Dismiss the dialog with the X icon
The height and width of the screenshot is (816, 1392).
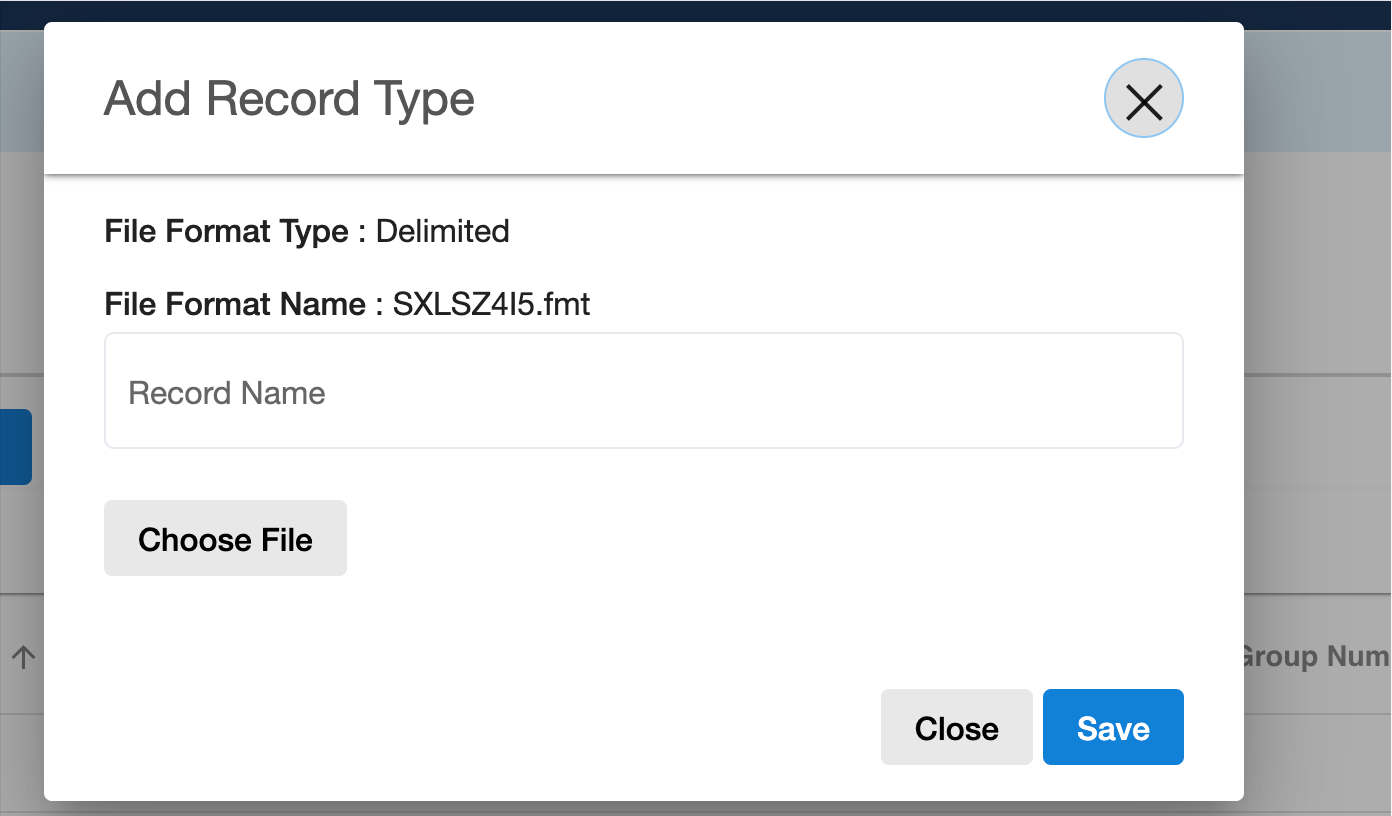pos(1143,99)
